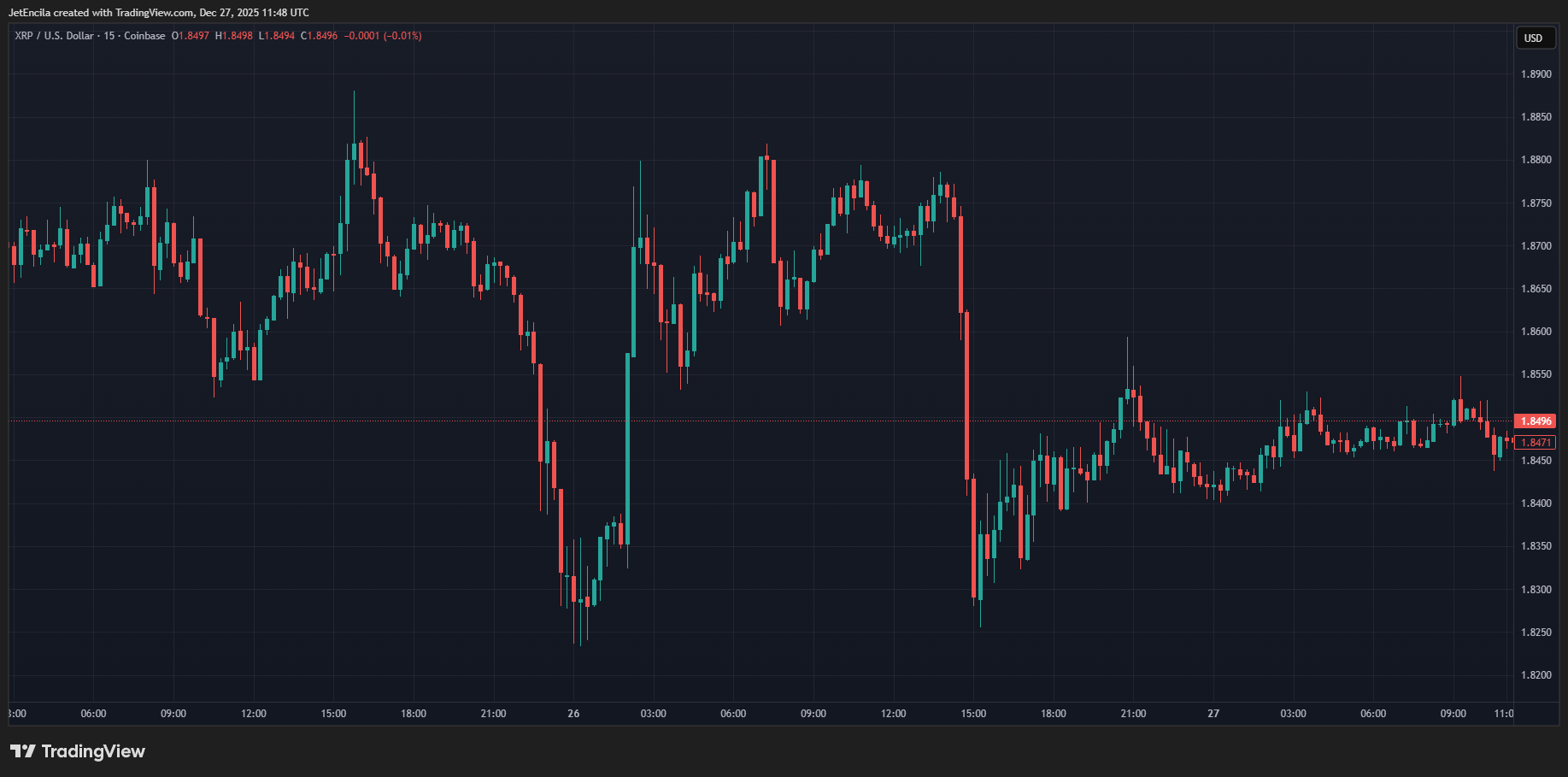Image resolution: width=1568 pixels, height=777 pixels.
Task: Click the Close value 1.8496 in legend
Action: point(322,36)
